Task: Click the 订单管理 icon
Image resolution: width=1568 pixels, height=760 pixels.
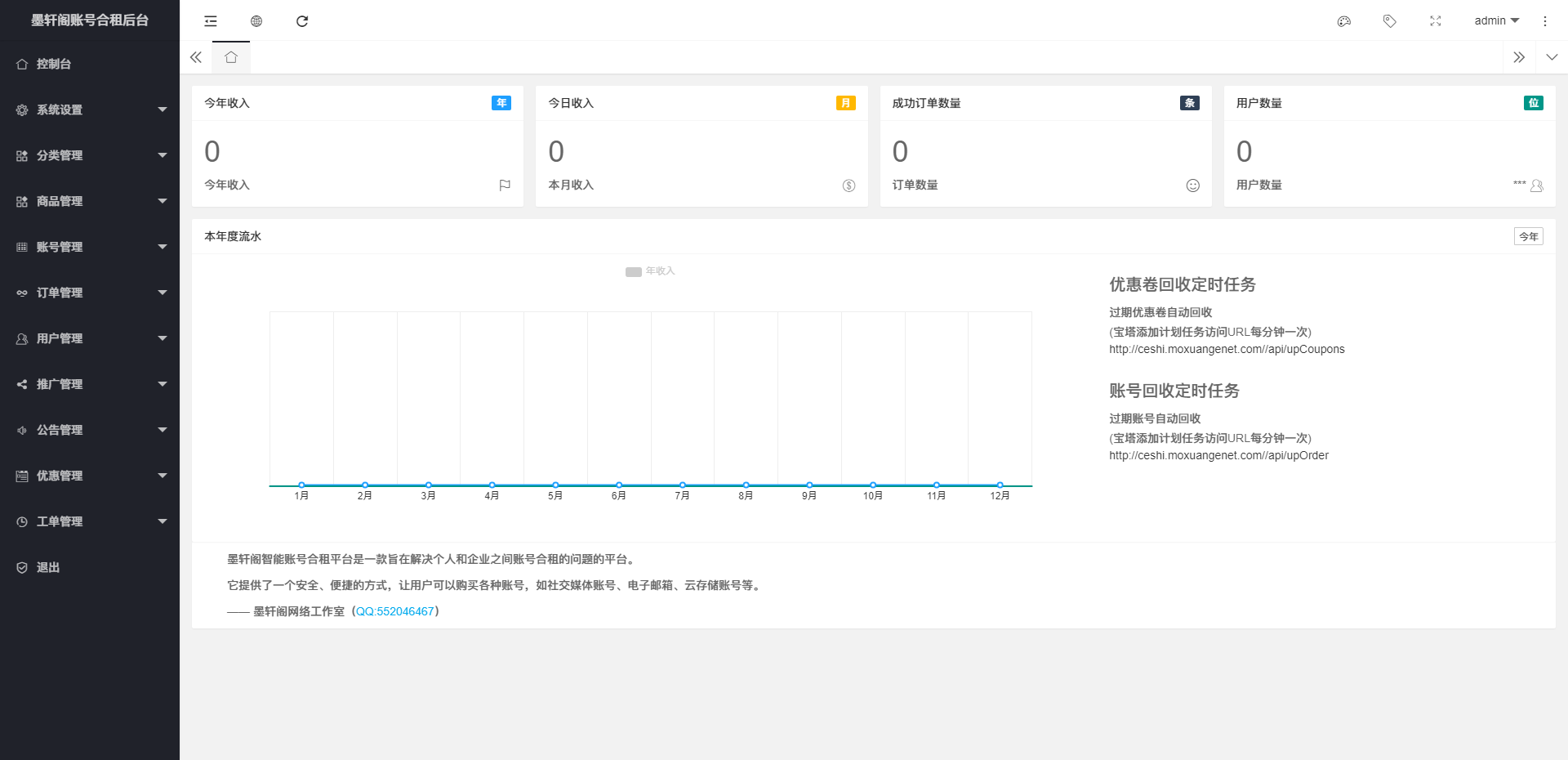Action: tap(22, 293)
